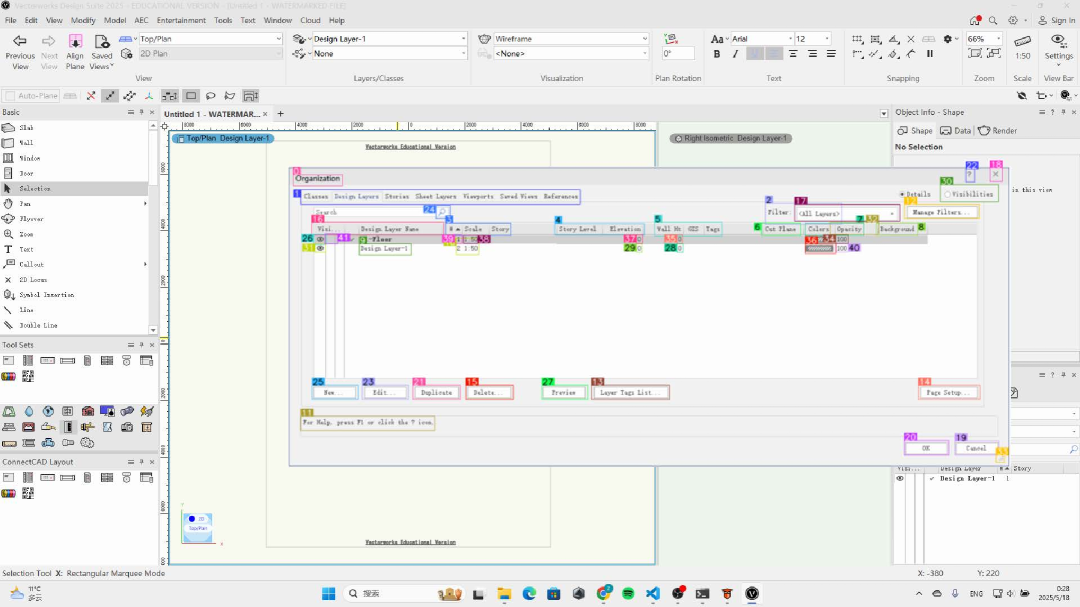
Task: Open the AEC menu
Action: point(141,20)
